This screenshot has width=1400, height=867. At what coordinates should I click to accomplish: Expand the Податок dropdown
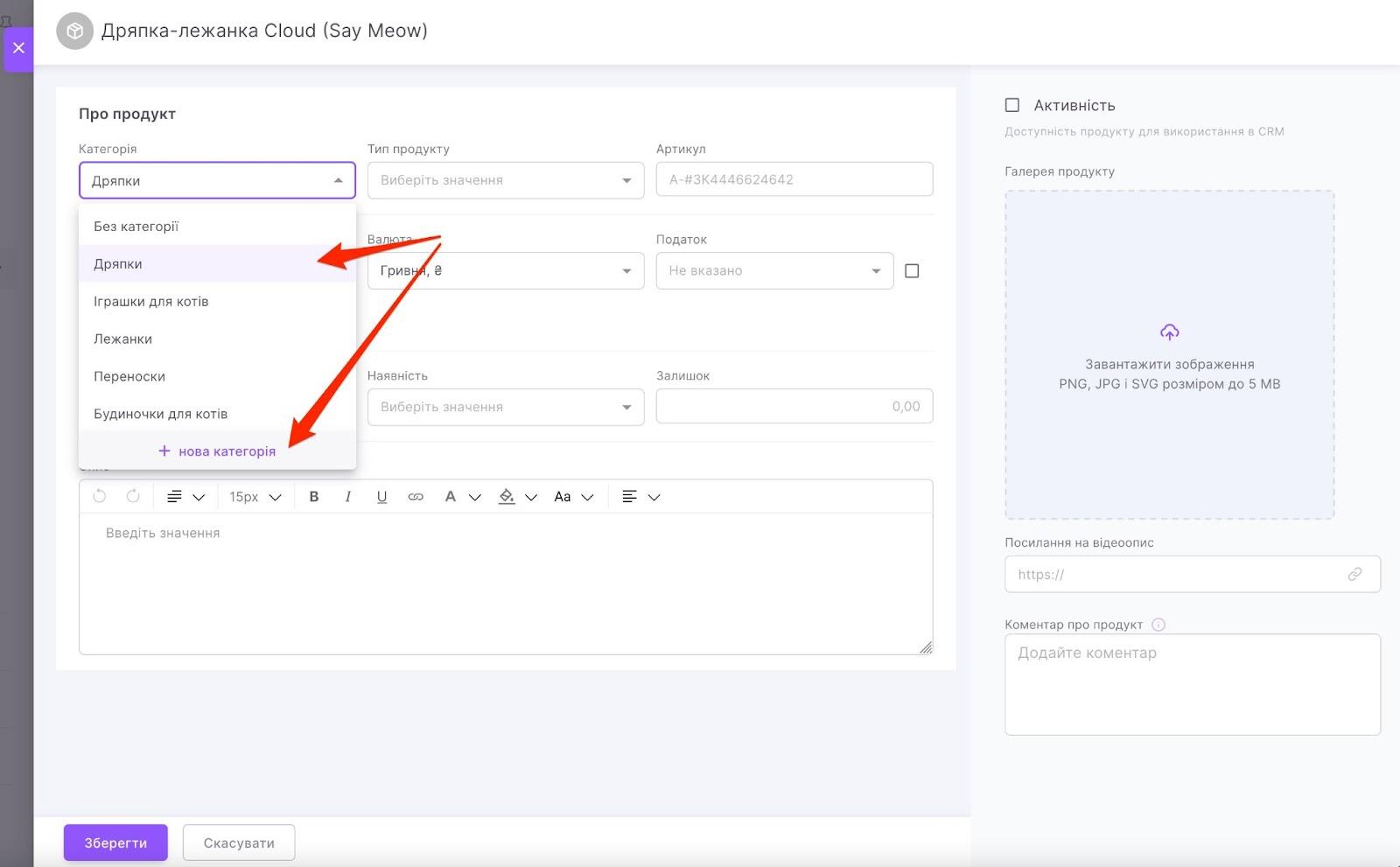[x=773, y=271]
